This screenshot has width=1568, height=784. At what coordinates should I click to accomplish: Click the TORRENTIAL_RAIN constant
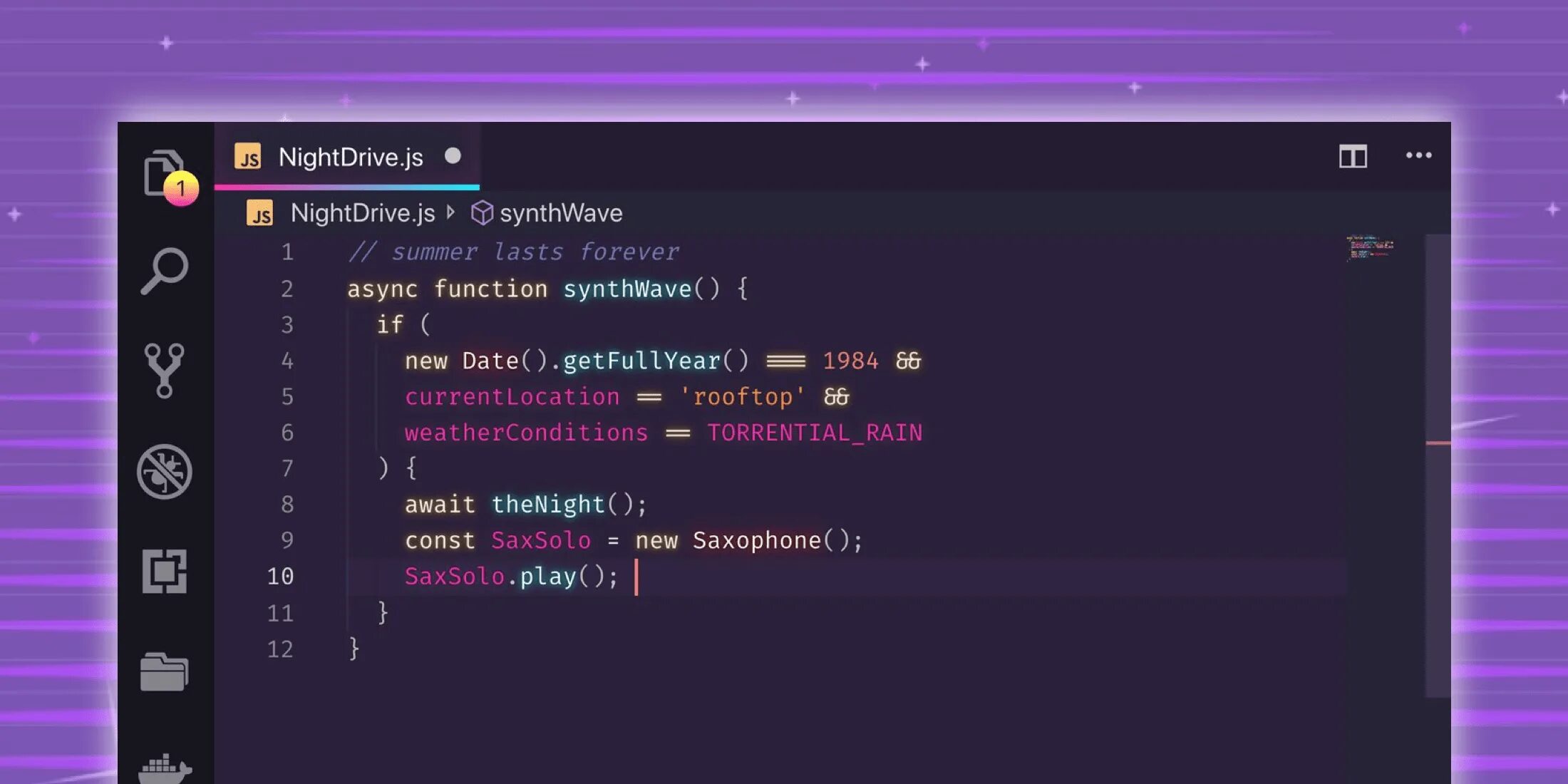pos(815,433)
